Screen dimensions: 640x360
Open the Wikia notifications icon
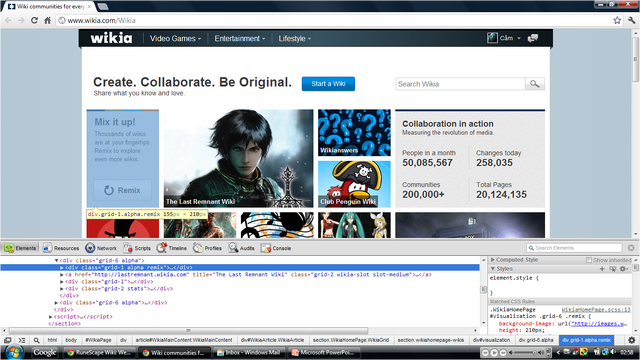pos(533,38)
